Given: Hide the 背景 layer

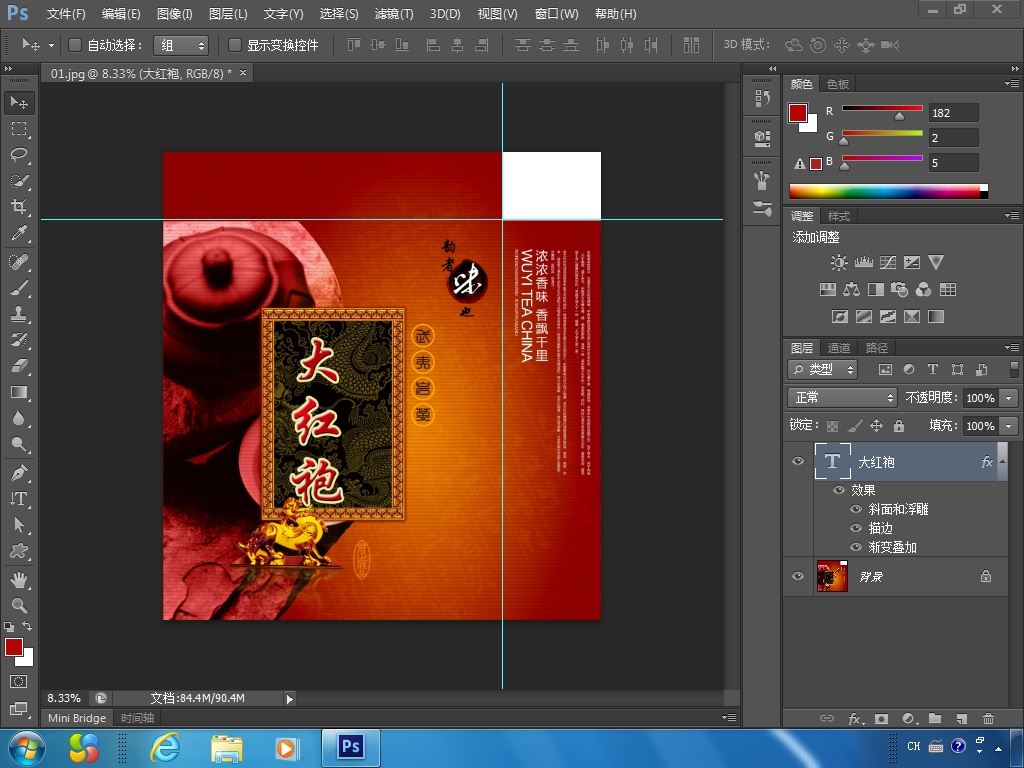Looking at the screenshot, I should [797, 576].
